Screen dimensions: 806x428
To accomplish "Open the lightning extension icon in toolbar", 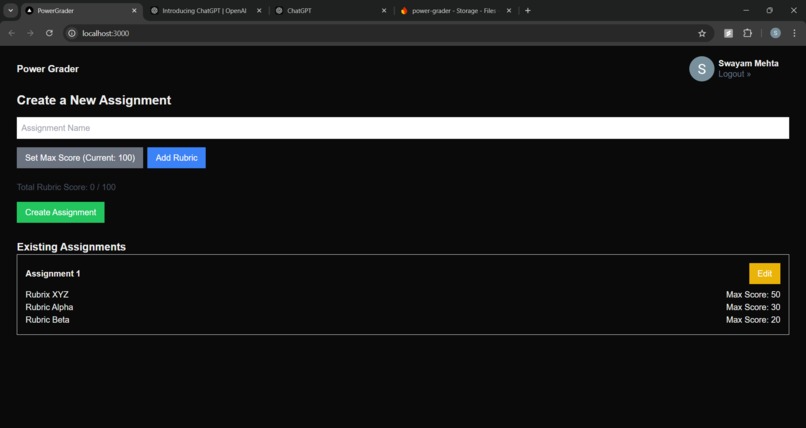I will point(728,33).
